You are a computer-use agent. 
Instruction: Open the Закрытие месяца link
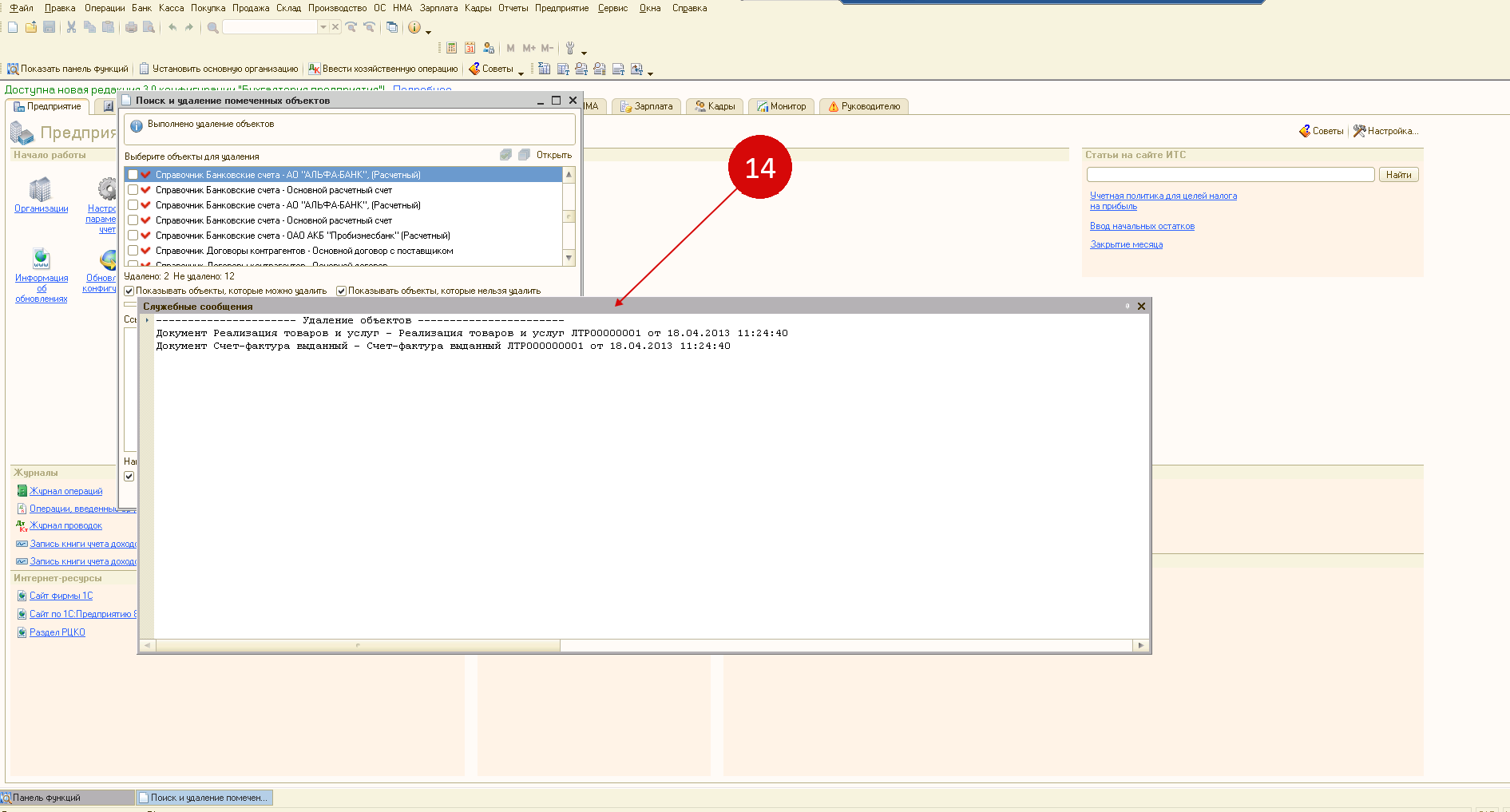(x=1126, y=244)
